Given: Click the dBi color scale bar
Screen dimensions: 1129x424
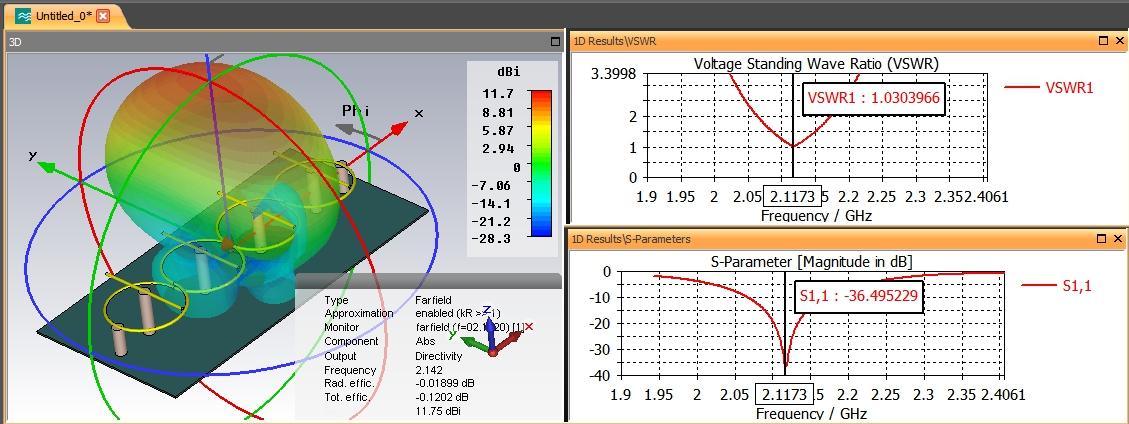Looking at the screenshot, I should pyautogui.click(x=541, y=163).
